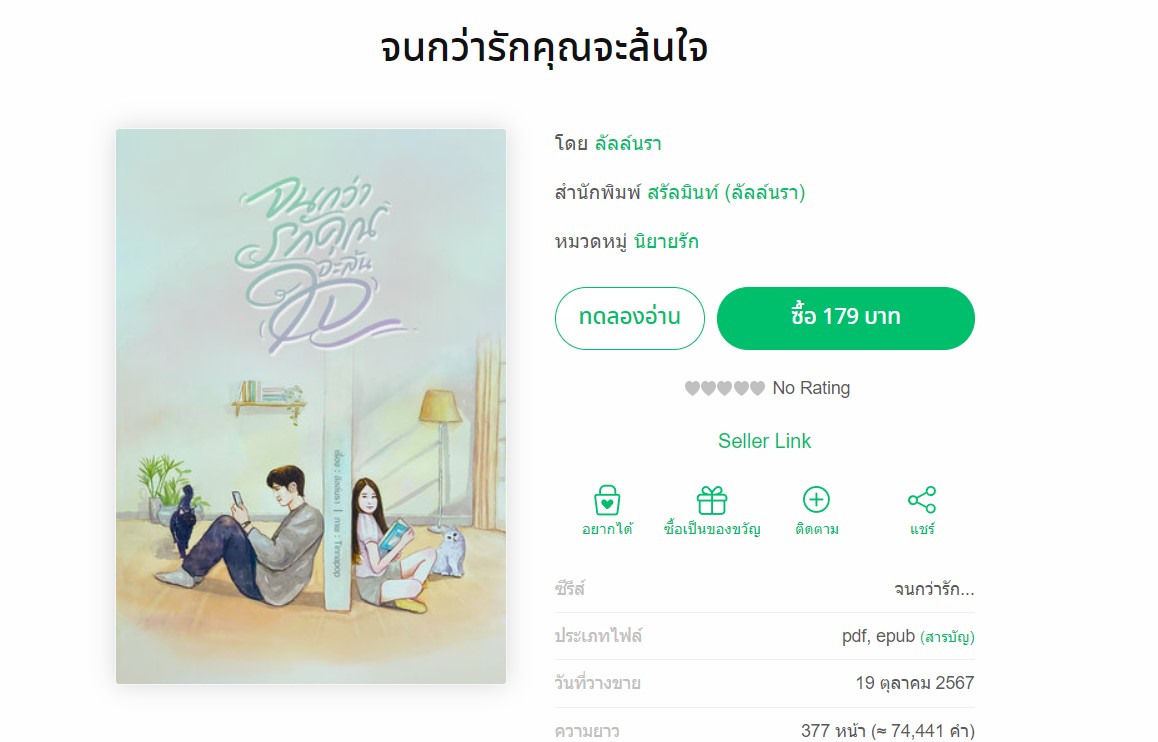Viewport: 1158px width, 742px height.
Task: Select the fourth rating heart
Action: 741,388
